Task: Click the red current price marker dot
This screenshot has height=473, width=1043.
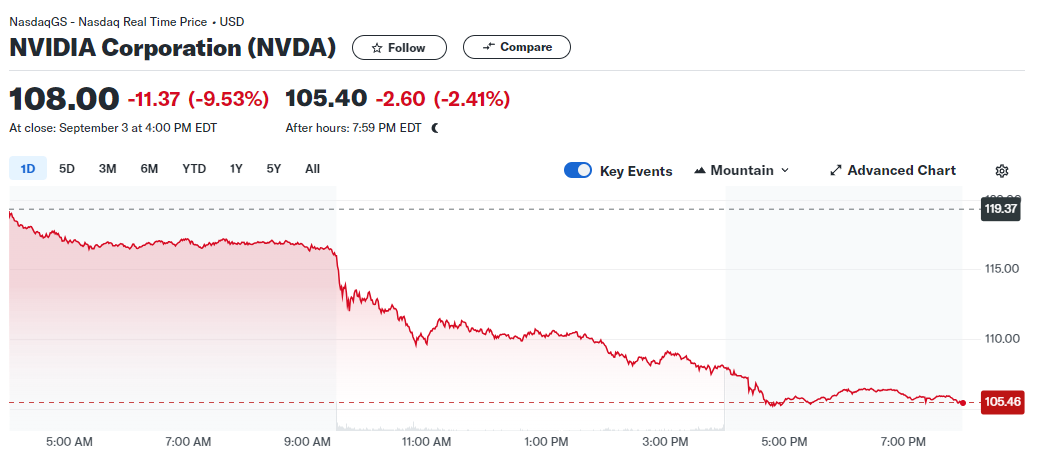Action: [962, 403]
